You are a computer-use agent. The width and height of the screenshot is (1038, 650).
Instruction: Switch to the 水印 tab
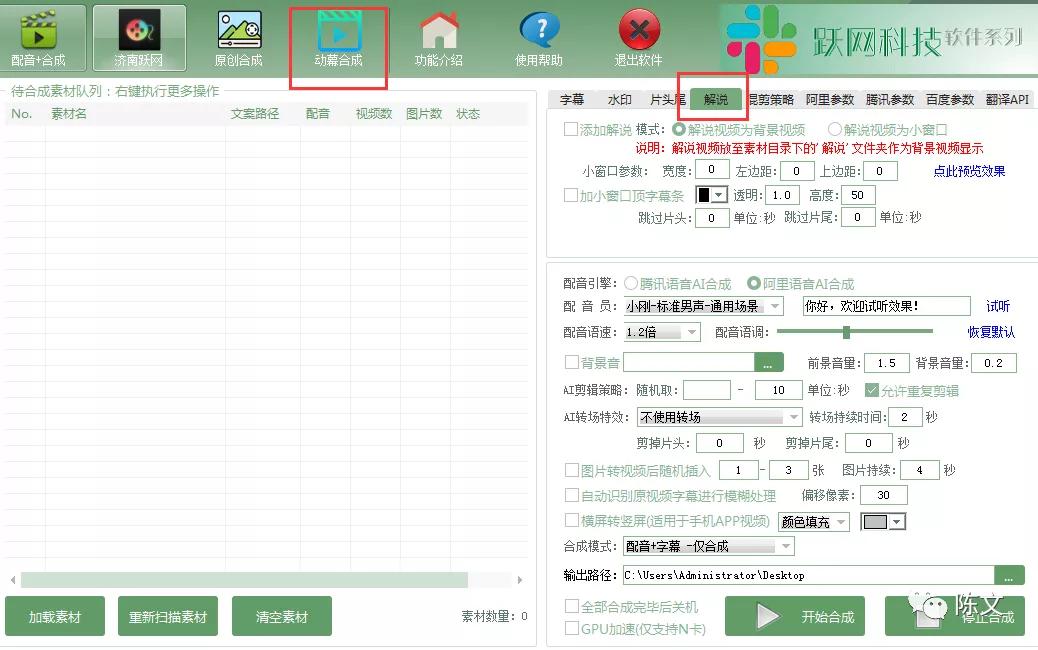coord(620,99)
